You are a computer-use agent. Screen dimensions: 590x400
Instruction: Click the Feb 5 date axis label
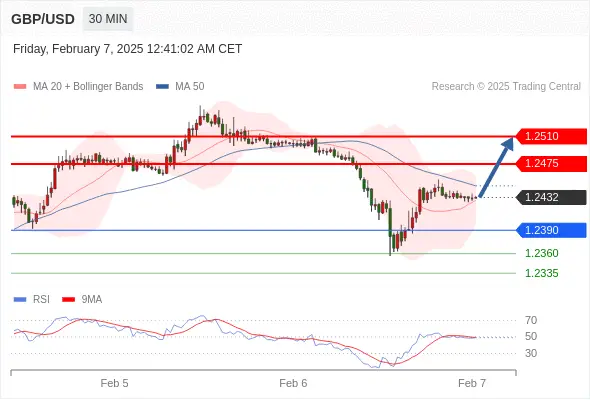pyautogui.click(x=114, y=383)
